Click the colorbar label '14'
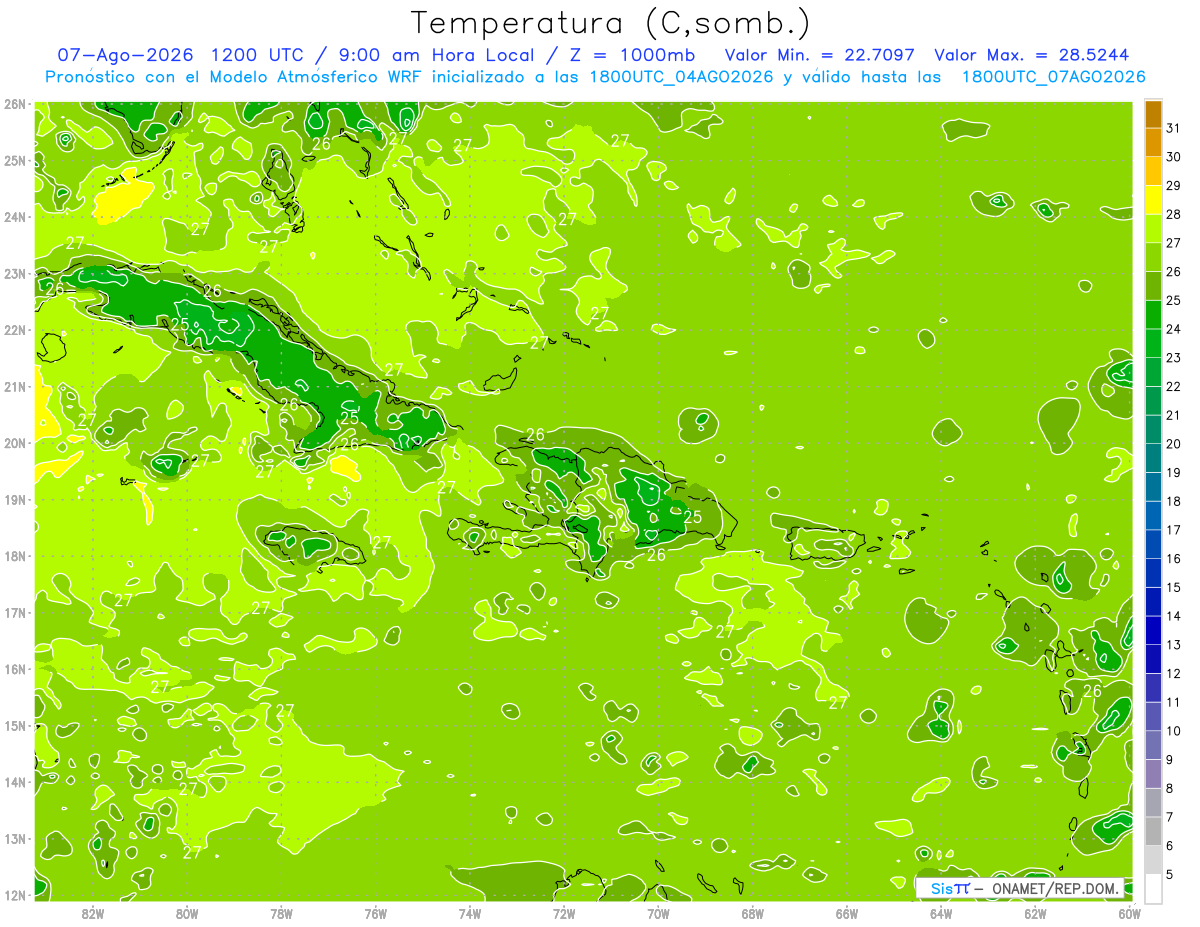Viewport: 1200px width, 927px height. tap(1173, 616)
